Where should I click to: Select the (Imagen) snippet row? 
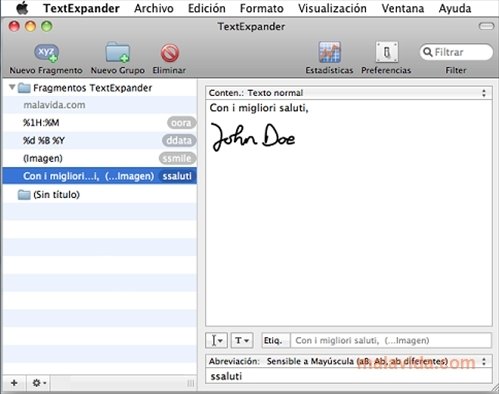(100, 158)
